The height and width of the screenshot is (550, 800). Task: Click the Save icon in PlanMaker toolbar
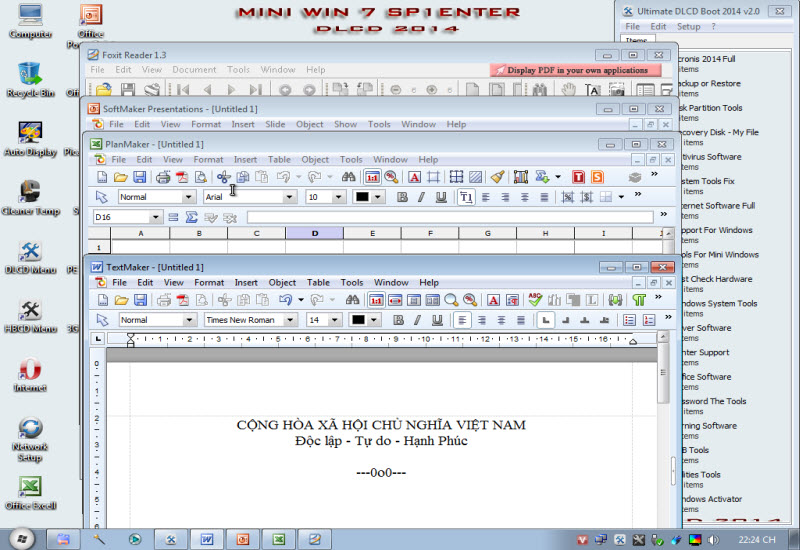[139, 177]
